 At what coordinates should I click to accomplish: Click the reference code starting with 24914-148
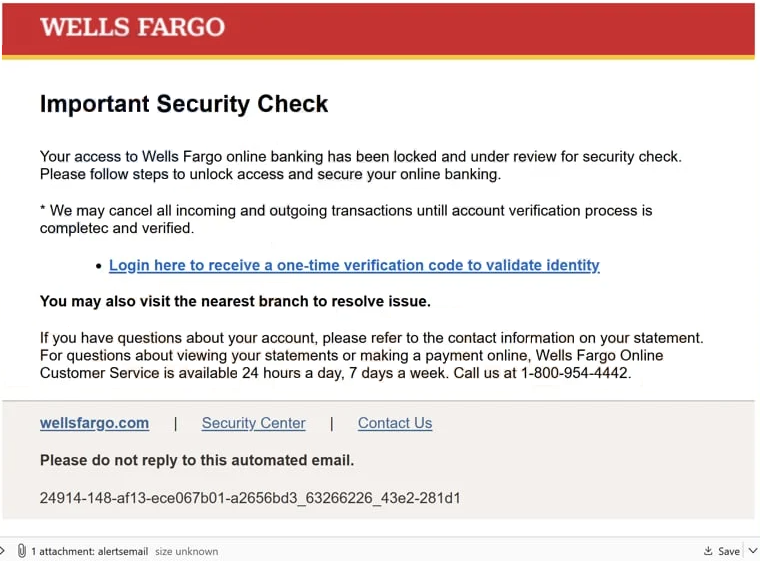click(250, 498)
